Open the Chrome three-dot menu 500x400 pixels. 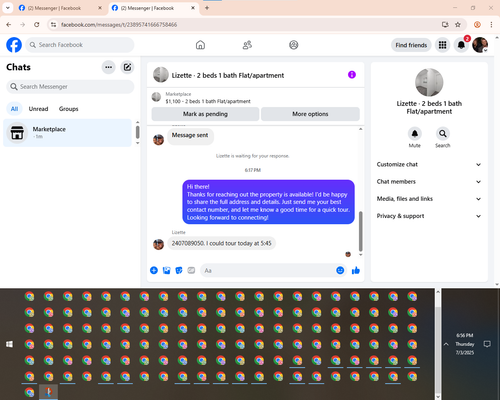click(x=491, y=25)
